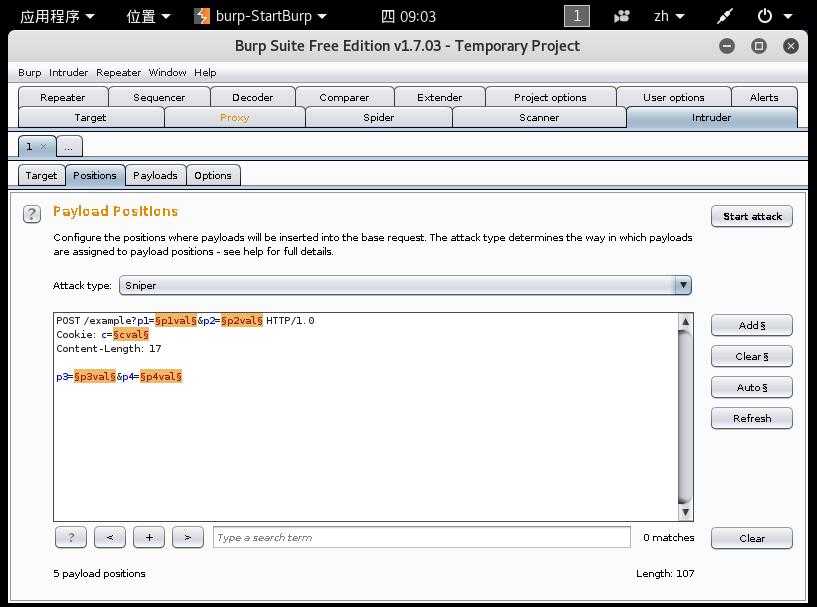Click workspace indicator 1 in the top bar

[577, 16]
